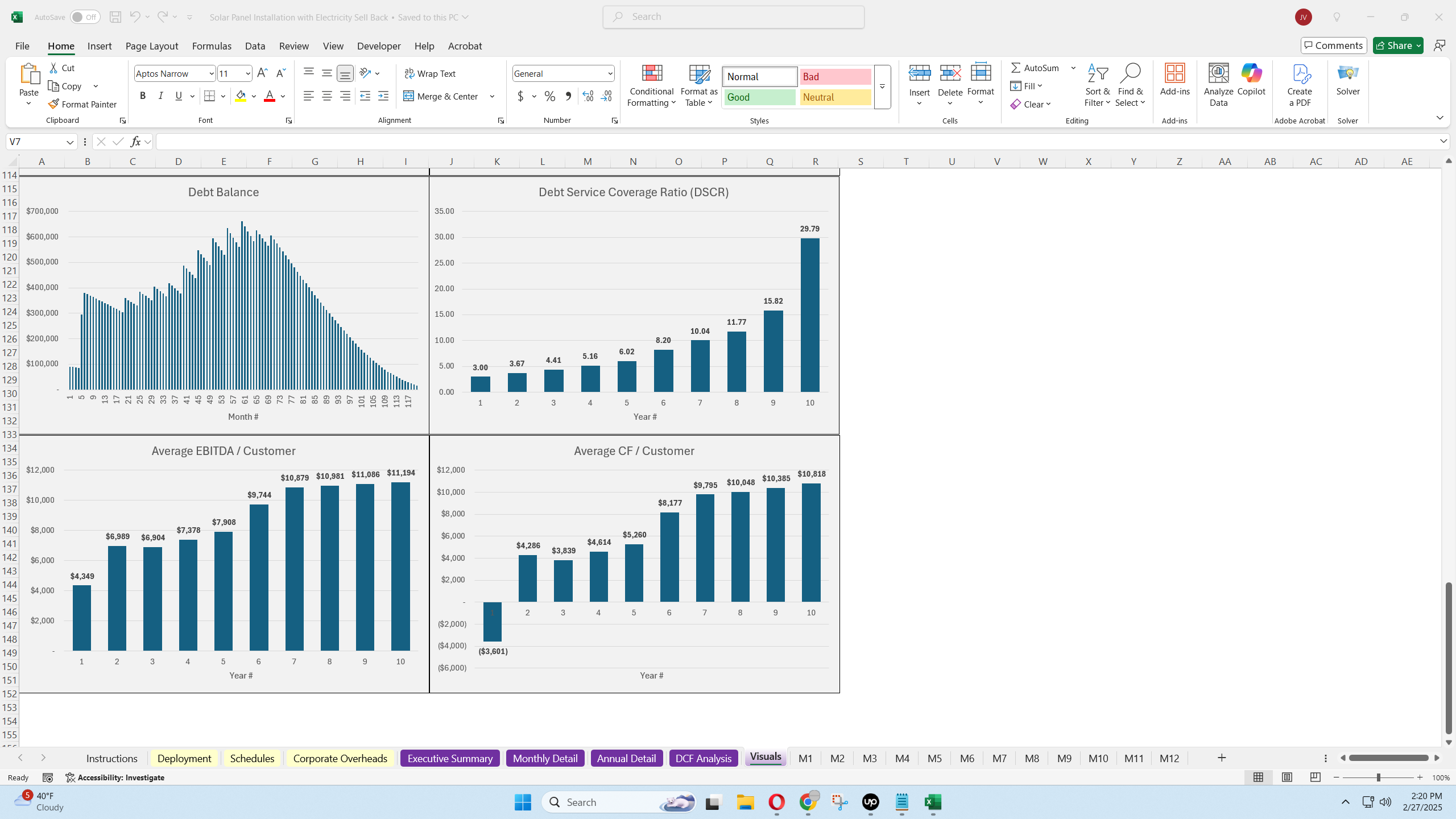
Task: Click the Insert cells icon
Action: [920, 74]
